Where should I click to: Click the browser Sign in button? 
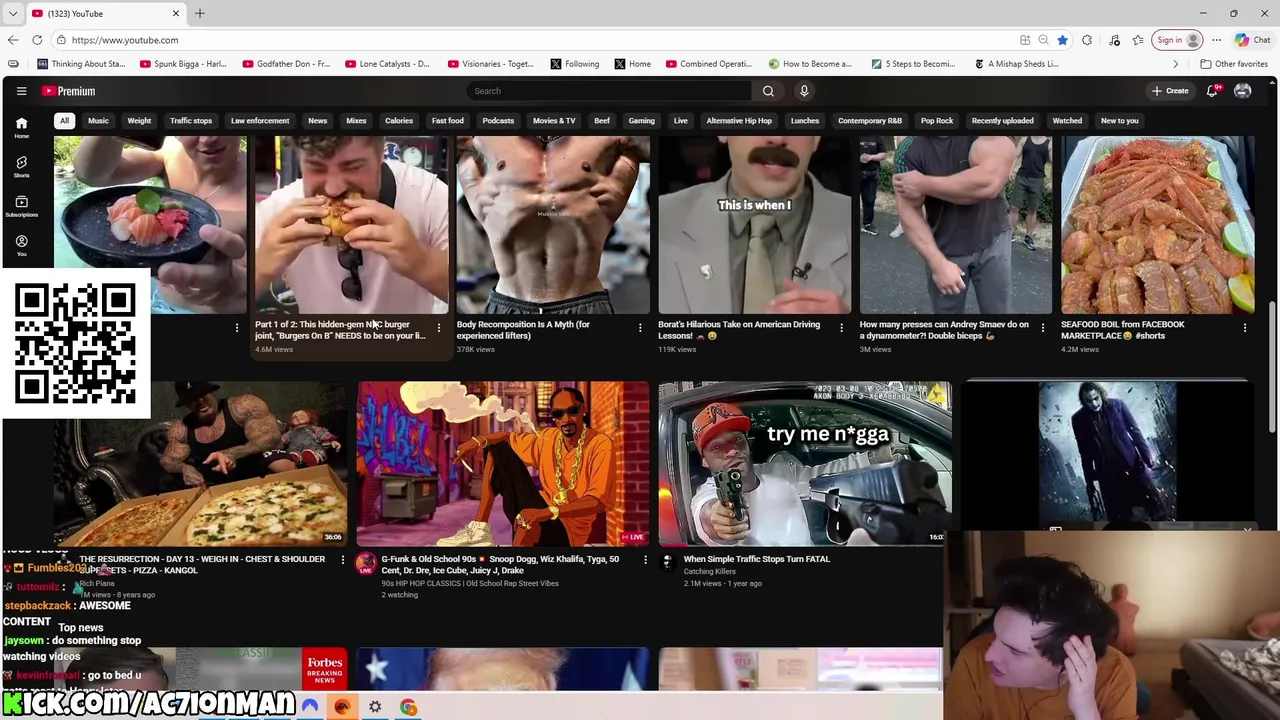[x=1178, y=40]
